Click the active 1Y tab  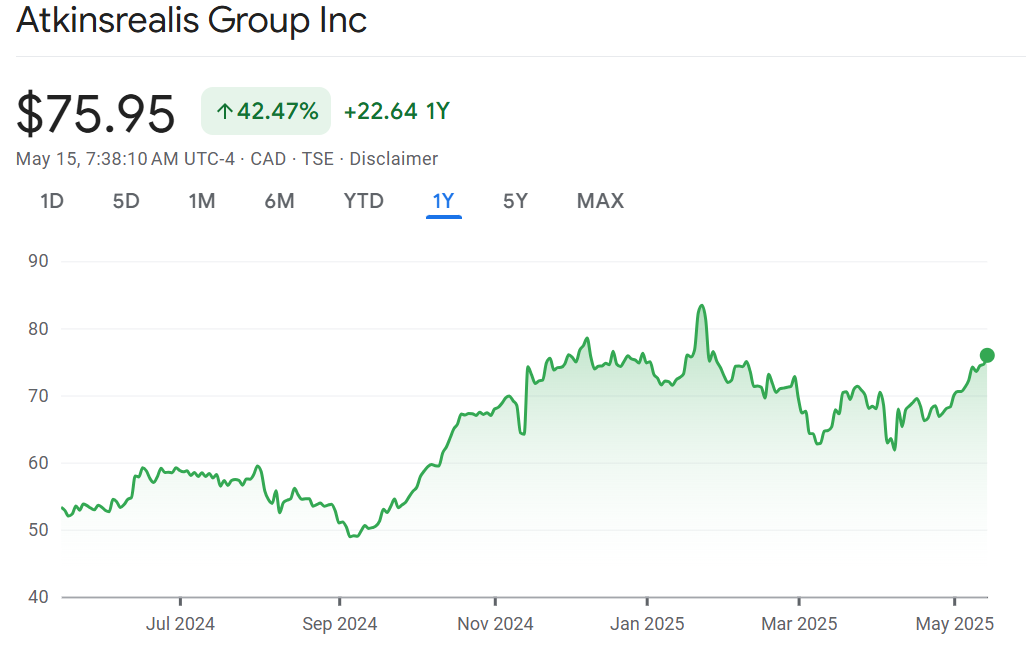[443, 201]
